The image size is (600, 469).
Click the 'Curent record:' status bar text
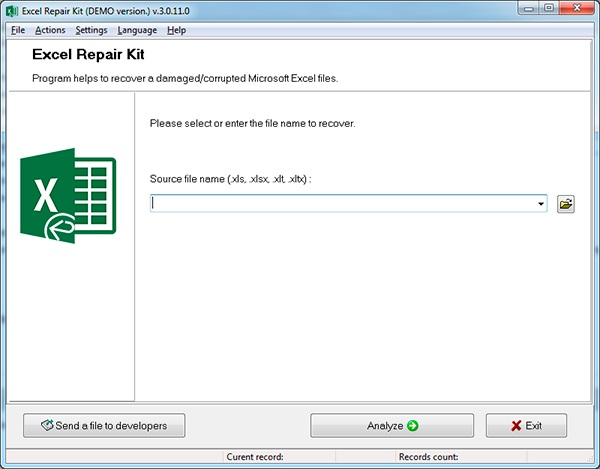255,457
